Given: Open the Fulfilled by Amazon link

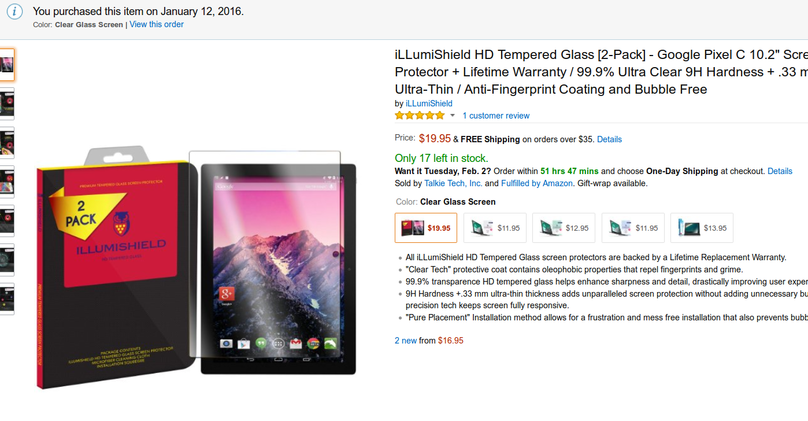Looking at the screenshot, I should [x=538, y=184].
